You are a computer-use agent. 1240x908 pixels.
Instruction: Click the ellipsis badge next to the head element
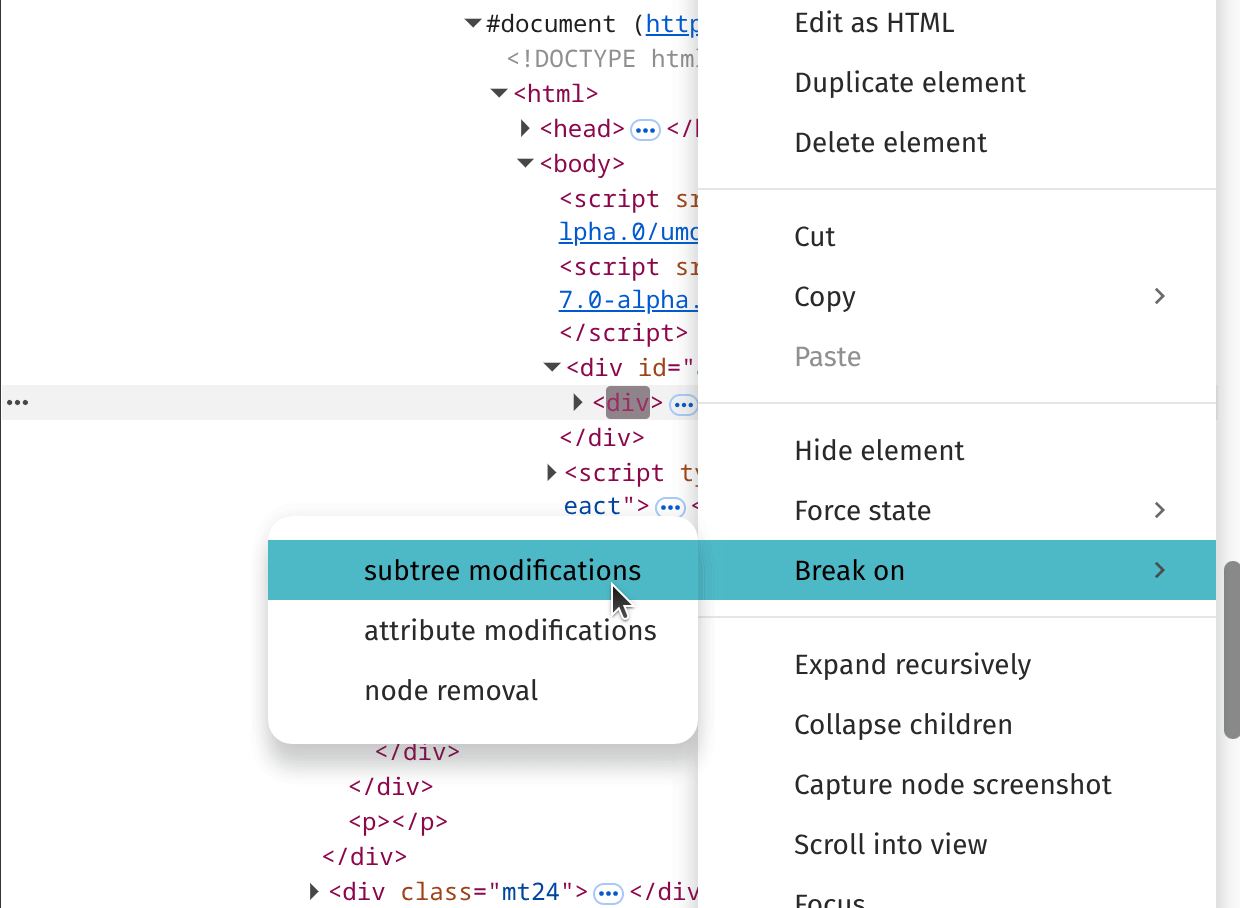click(645, 129)
